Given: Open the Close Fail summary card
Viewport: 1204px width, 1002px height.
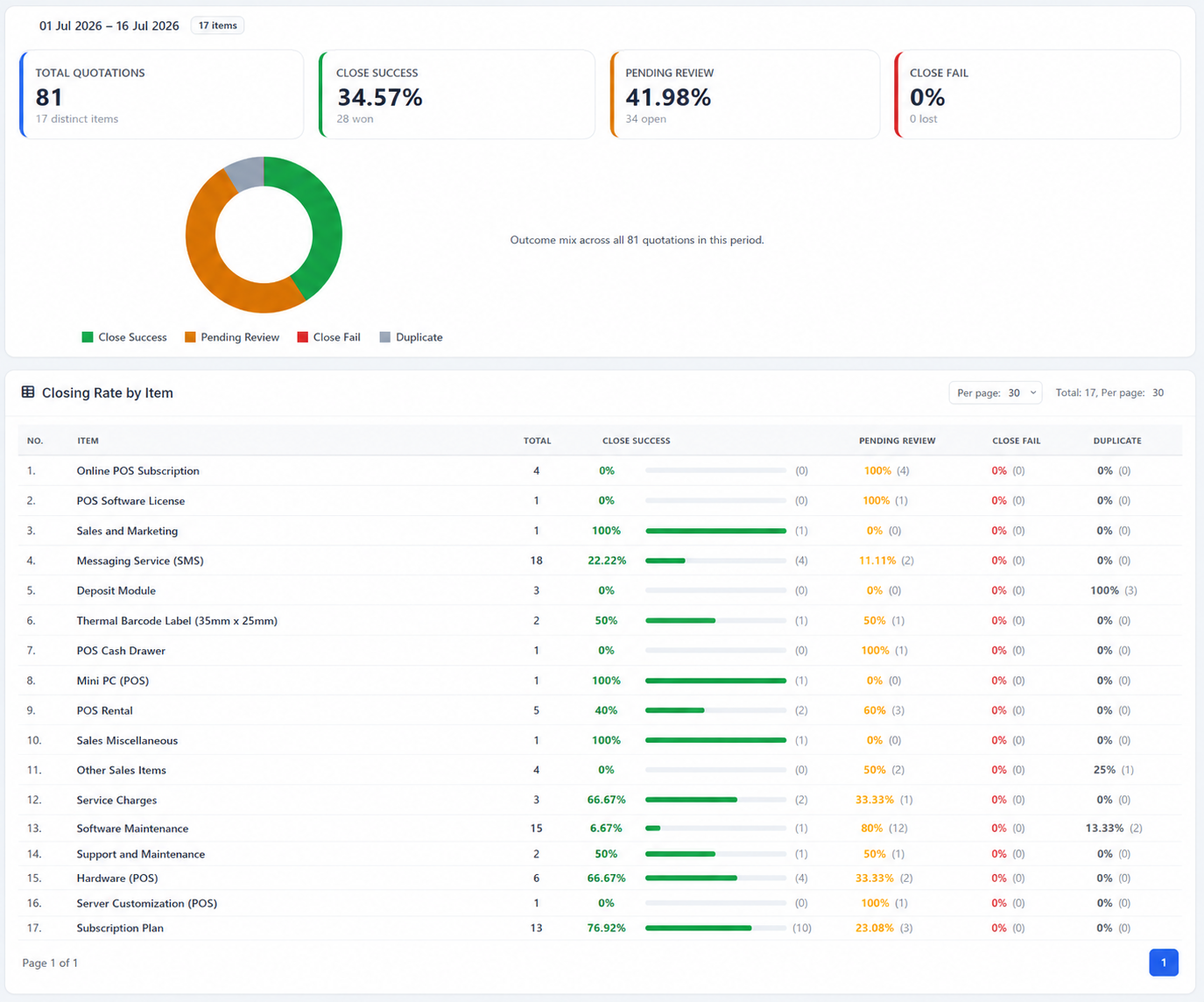Looking at the screenshot, I should coord(1038,95).
